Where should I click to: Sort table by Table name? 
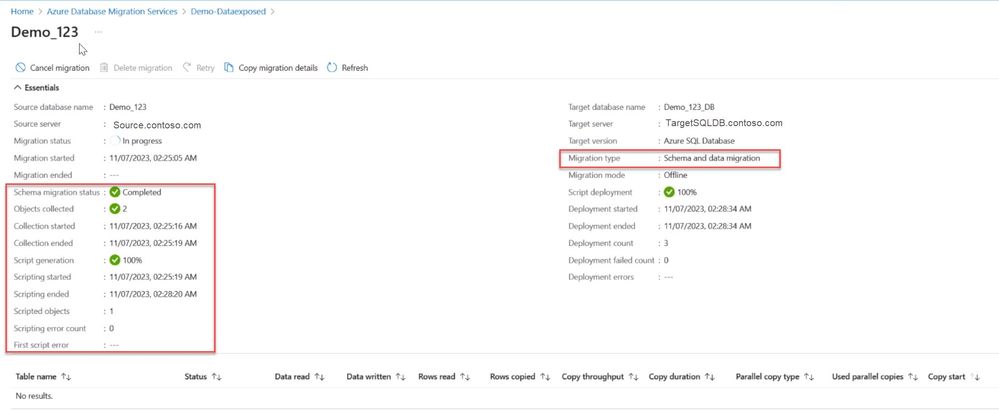(x=66, y=377)
